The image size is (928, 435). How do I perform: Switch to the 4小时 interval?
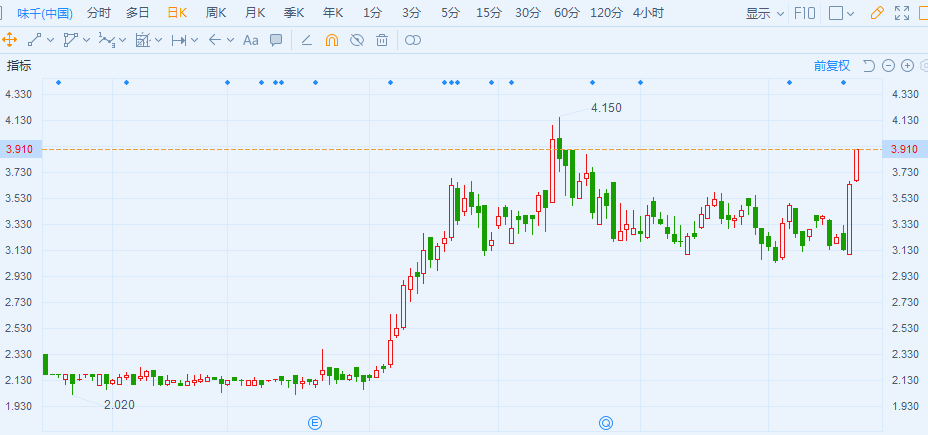click(x=648, y=13)
